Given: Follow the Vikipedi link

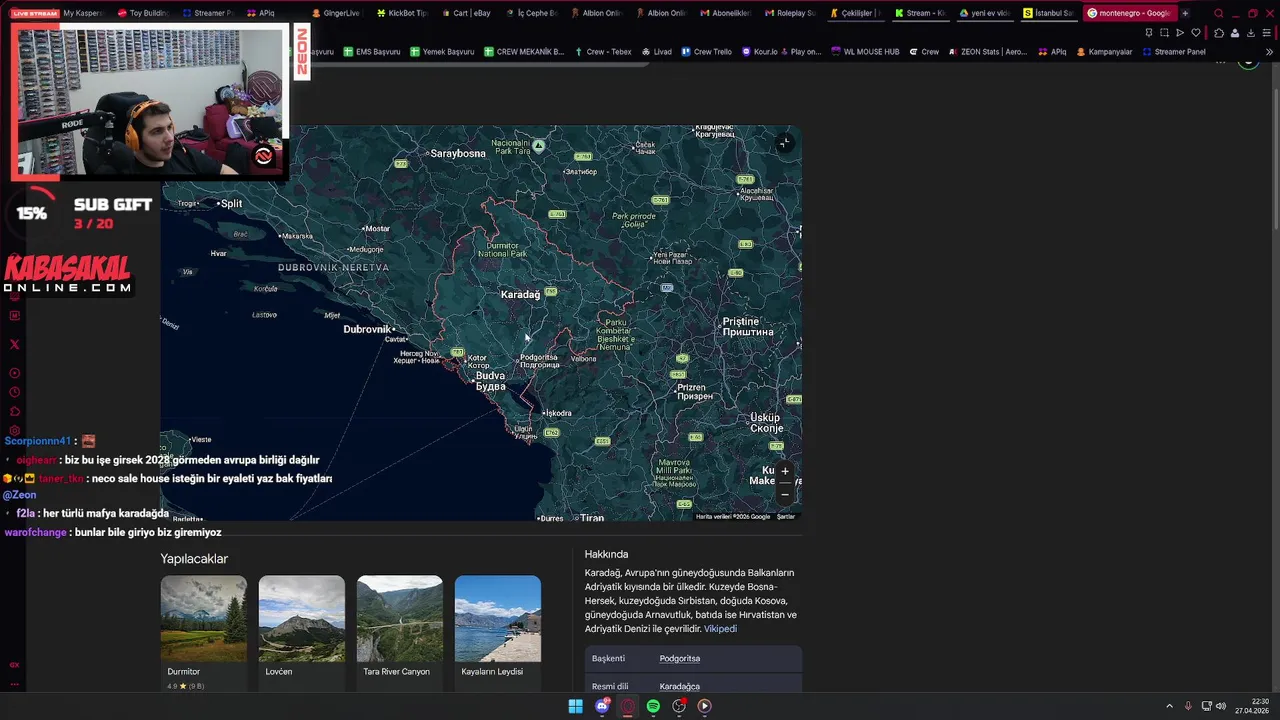Looking at the screenshot, I should (x=720, y=629).
